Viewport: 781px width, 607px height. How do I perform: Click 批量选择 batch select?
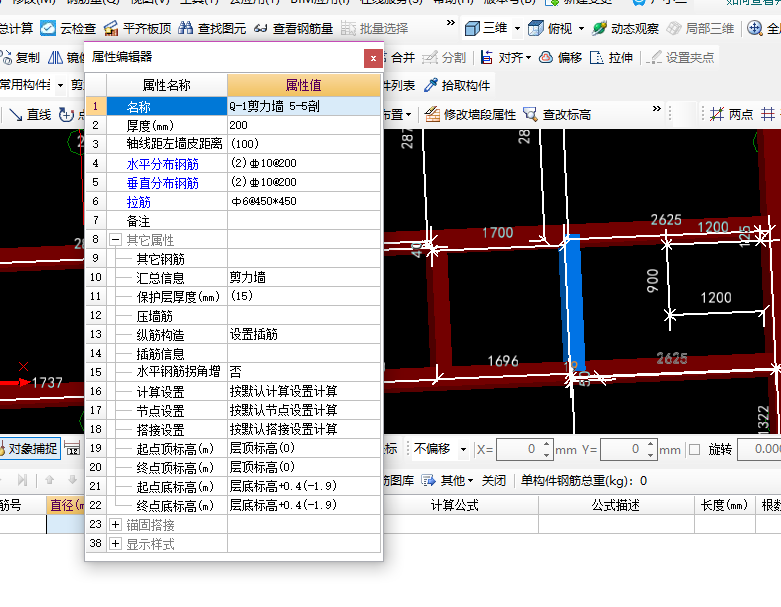(375, 28)
